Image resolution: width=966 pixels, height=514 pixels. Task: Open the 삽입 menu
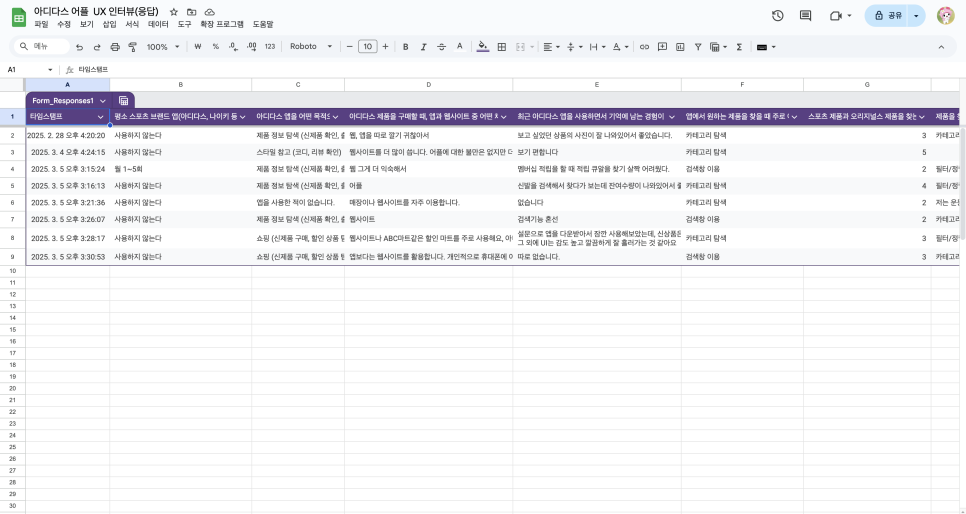point(109,25)
